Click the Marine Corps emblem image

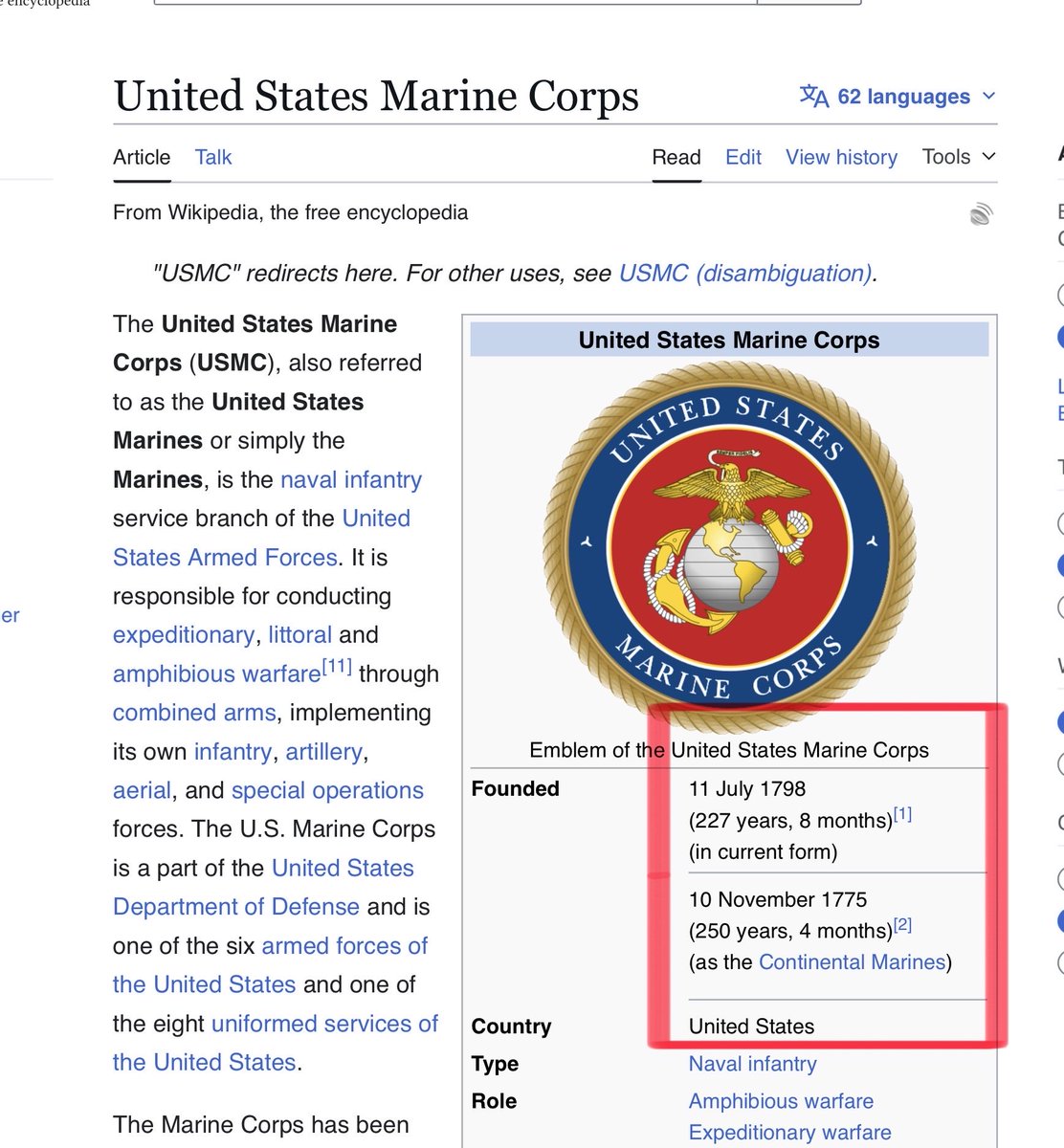pyautogui.click(x=729, y=546)
